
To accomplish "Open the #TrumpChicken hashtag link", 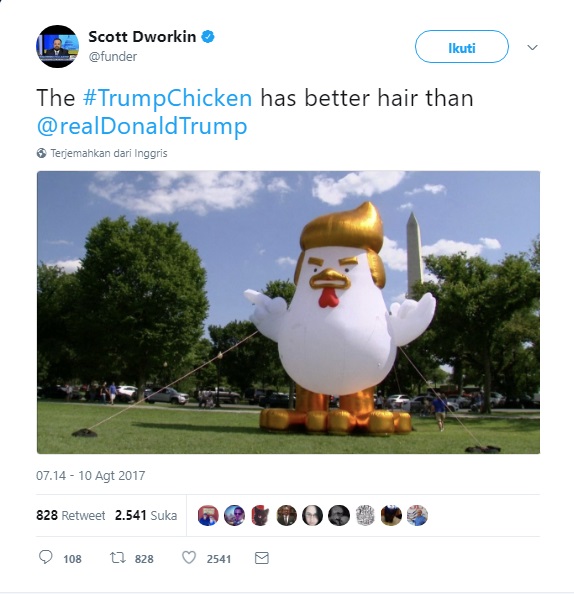I will 167,98.
